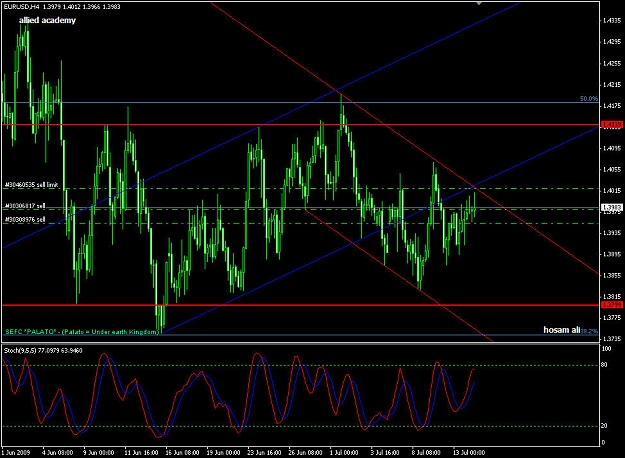The image size is (625, 458).
Task: Click the chart shift triangle marker
Action: (x=479, y=3)
